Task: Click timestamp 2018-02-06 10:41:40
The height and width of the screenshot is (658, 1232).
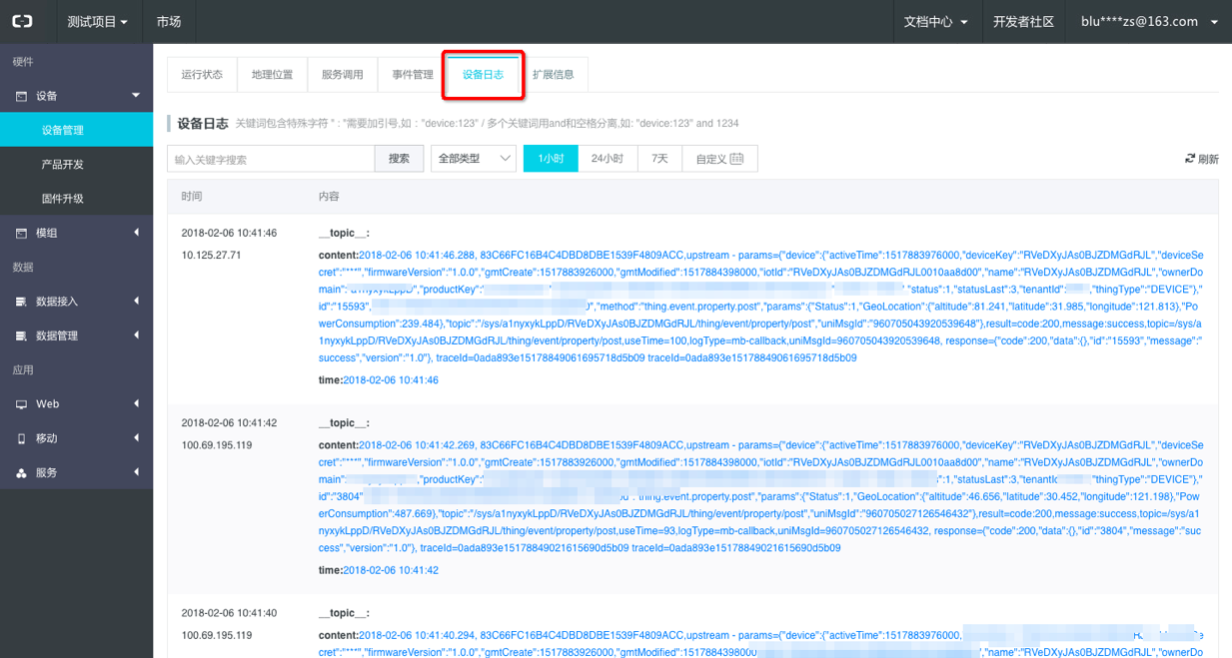Action: tap(229, 613)
